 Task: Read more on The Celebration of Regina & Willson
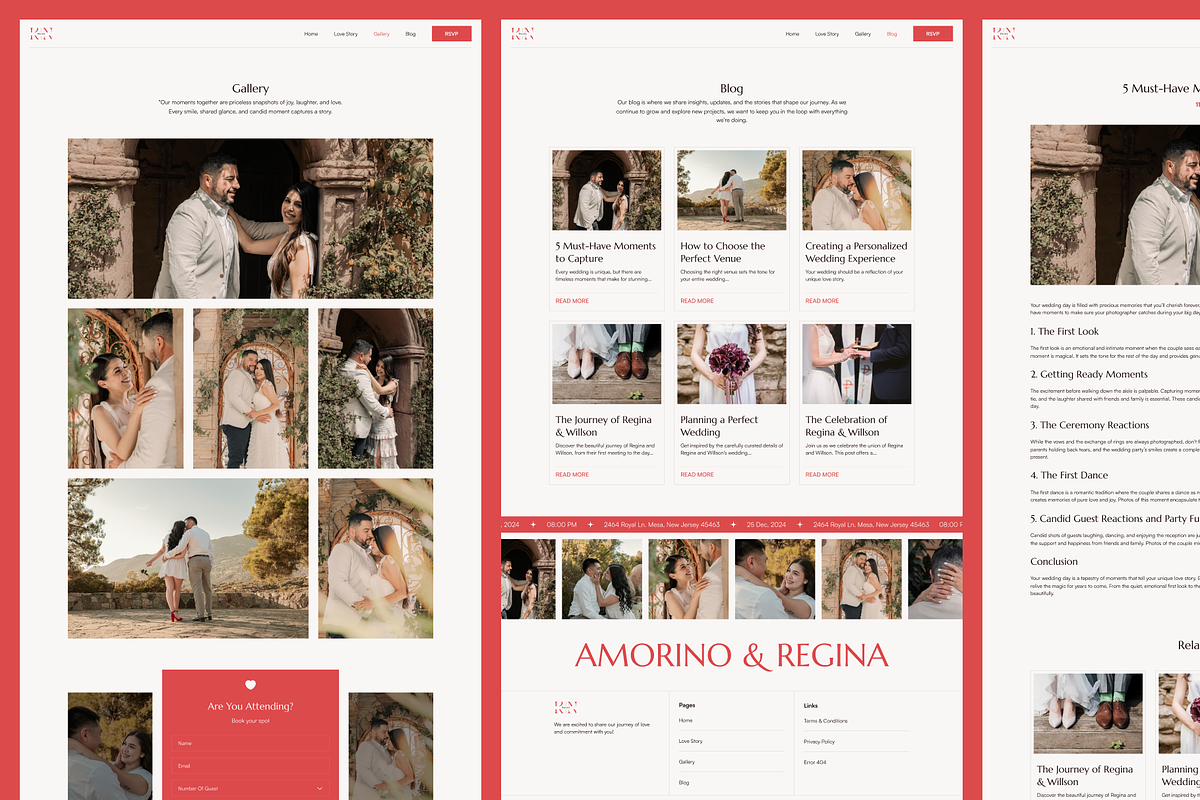(822, 475)
